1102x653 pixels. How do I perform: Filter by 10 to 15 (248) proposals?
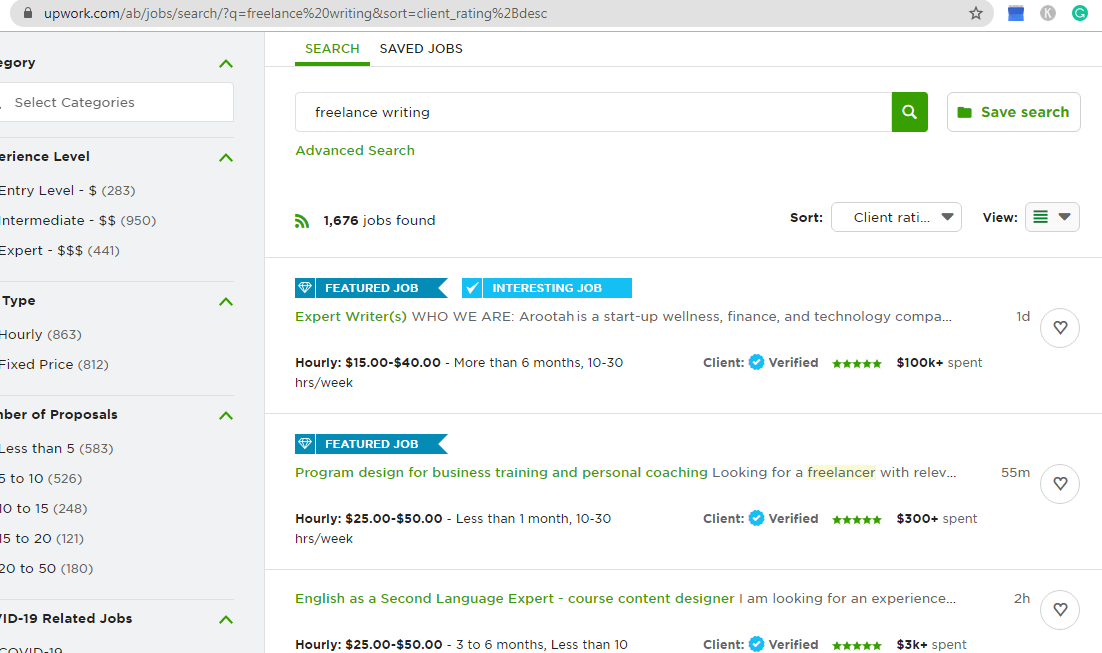pyautogui.click(x=44, y=509)
